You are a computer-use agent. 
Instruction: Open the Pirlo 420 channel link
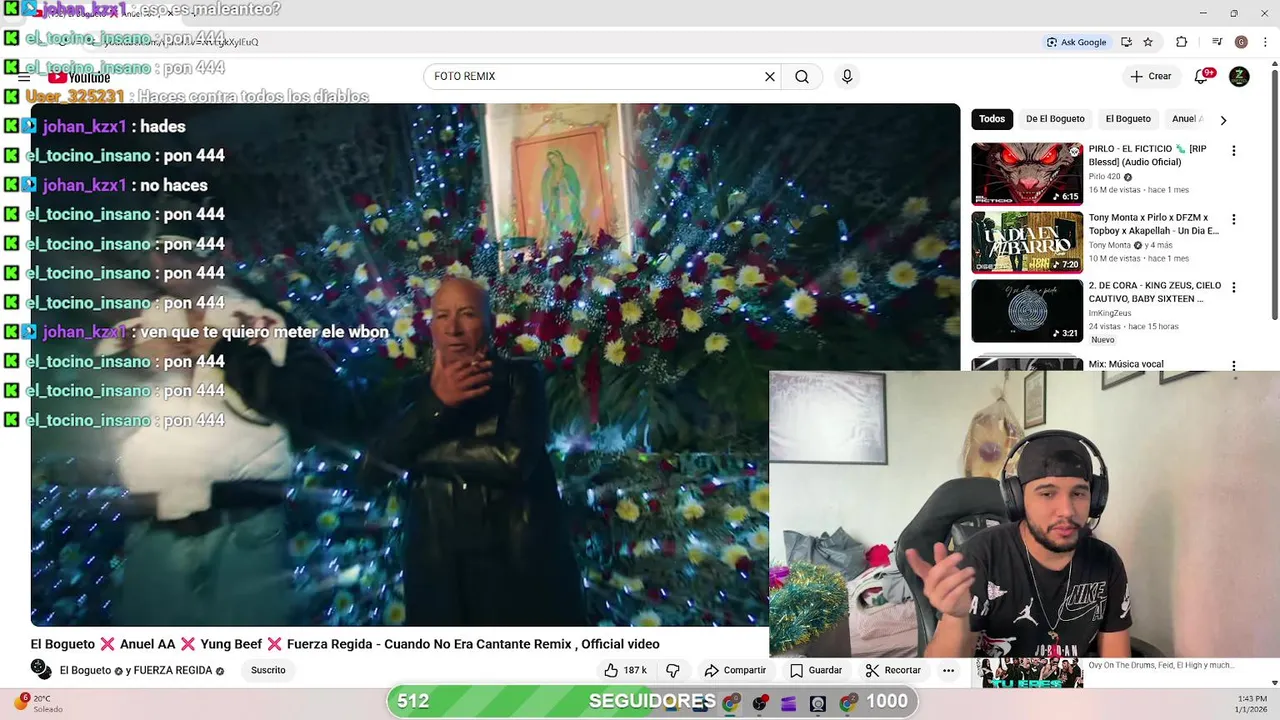tap(1105, 177)
